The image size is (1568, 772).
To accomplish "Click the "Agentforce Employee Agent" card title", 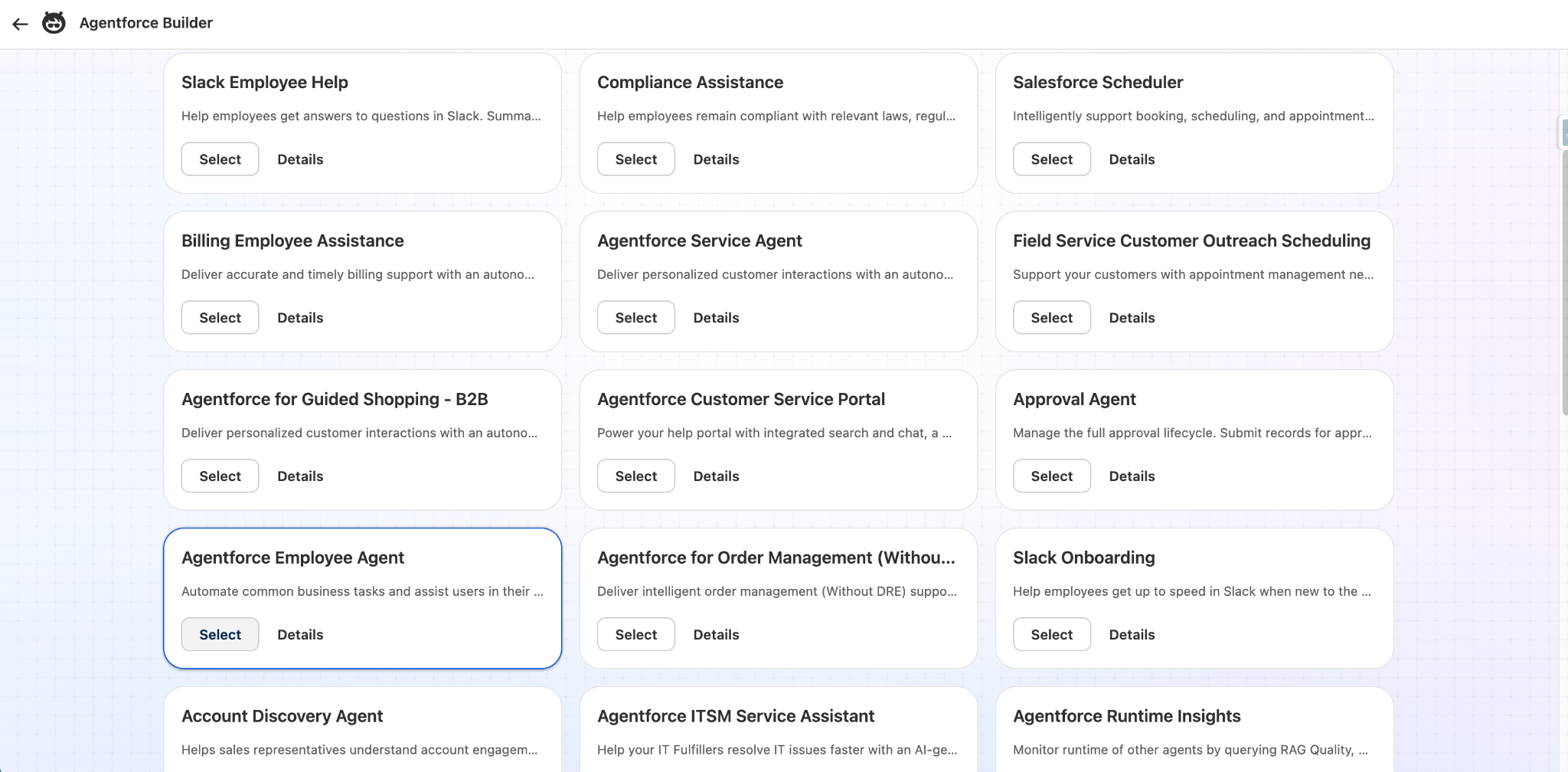I will point(292,558).
